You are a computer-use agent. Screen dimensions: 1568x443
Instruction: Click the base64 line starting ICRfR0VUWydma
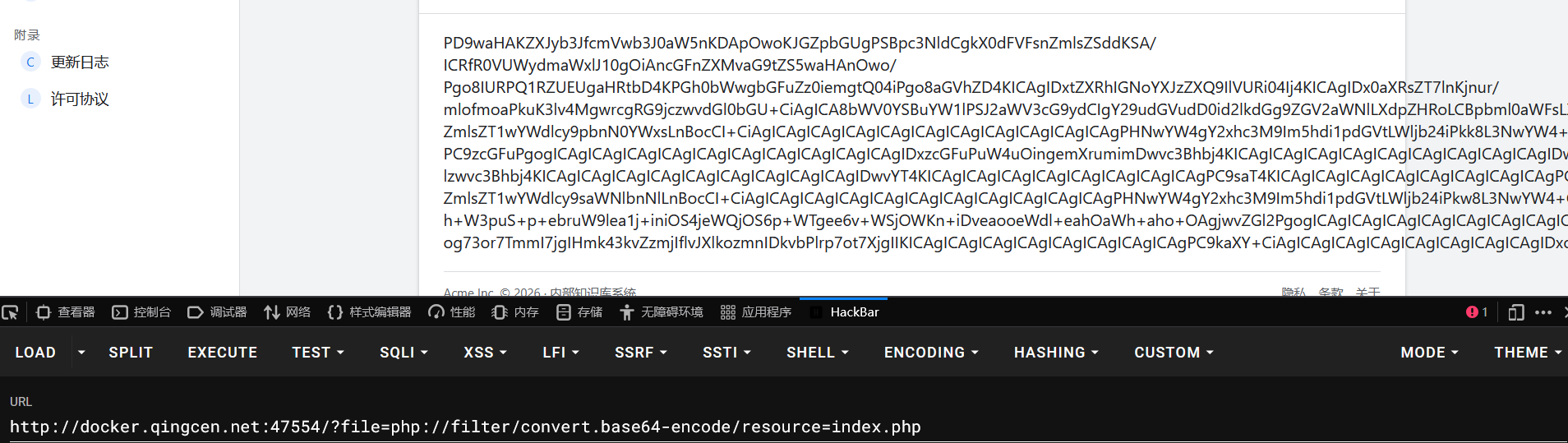click(670, 65)
